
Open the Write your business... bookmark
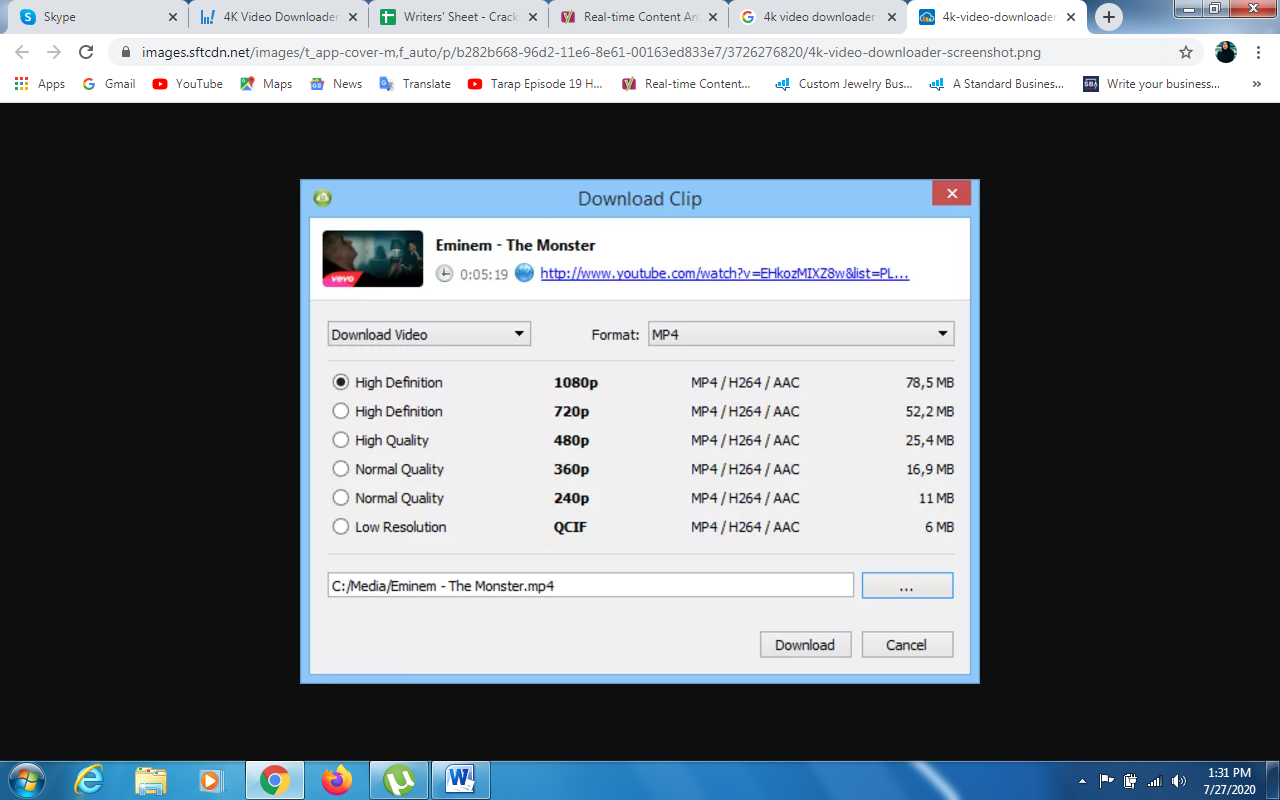[1152, 84]
